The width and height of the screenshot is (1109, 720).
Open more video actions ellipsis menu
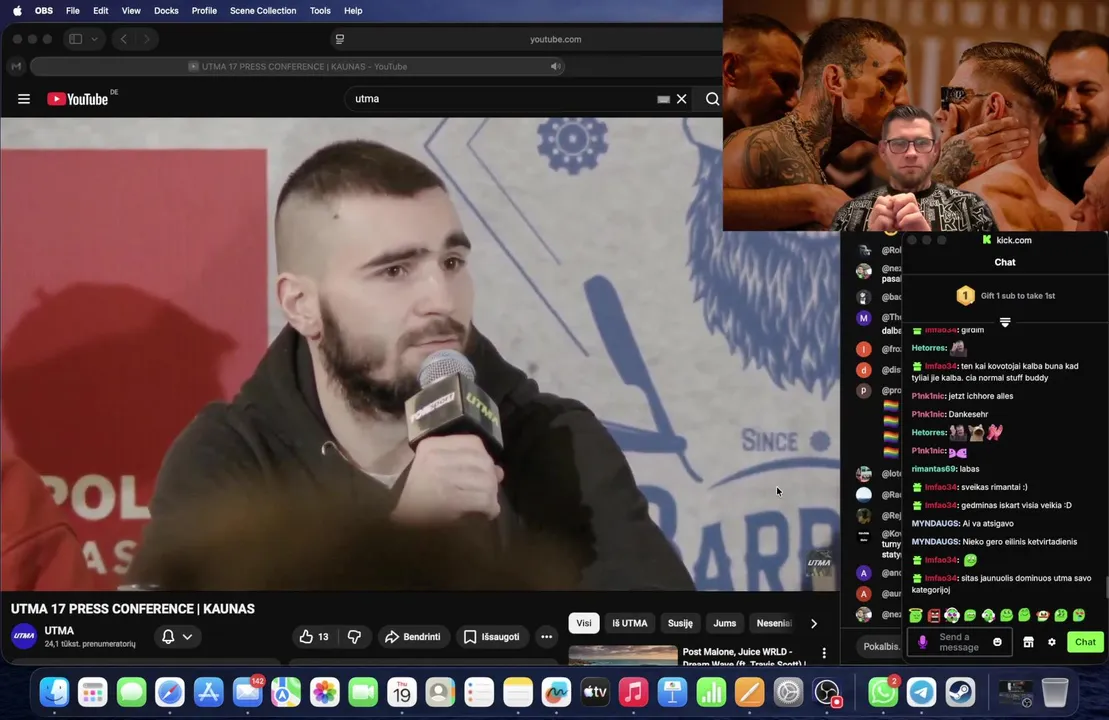(x=547, y=637)
